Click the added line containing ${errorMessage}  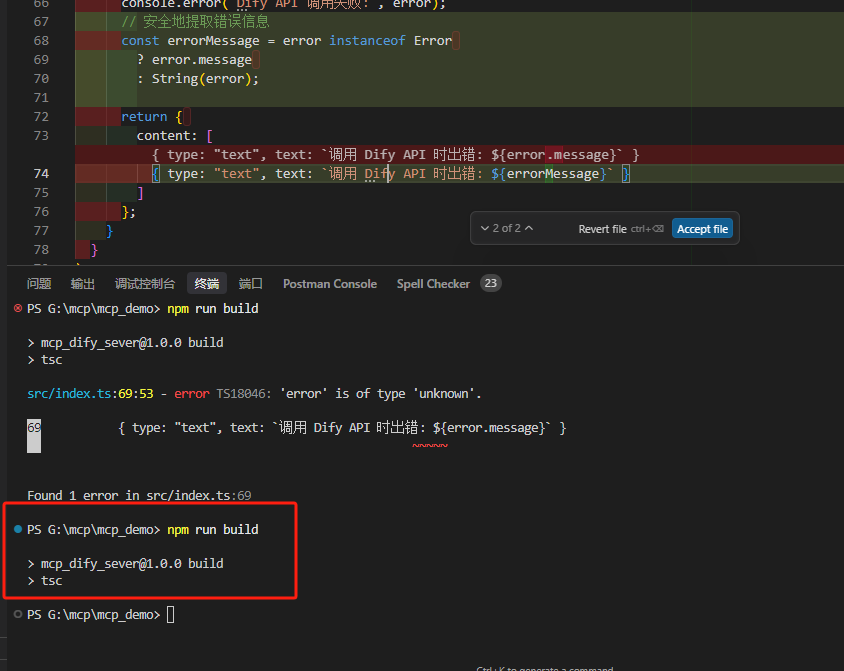(391, 173)
